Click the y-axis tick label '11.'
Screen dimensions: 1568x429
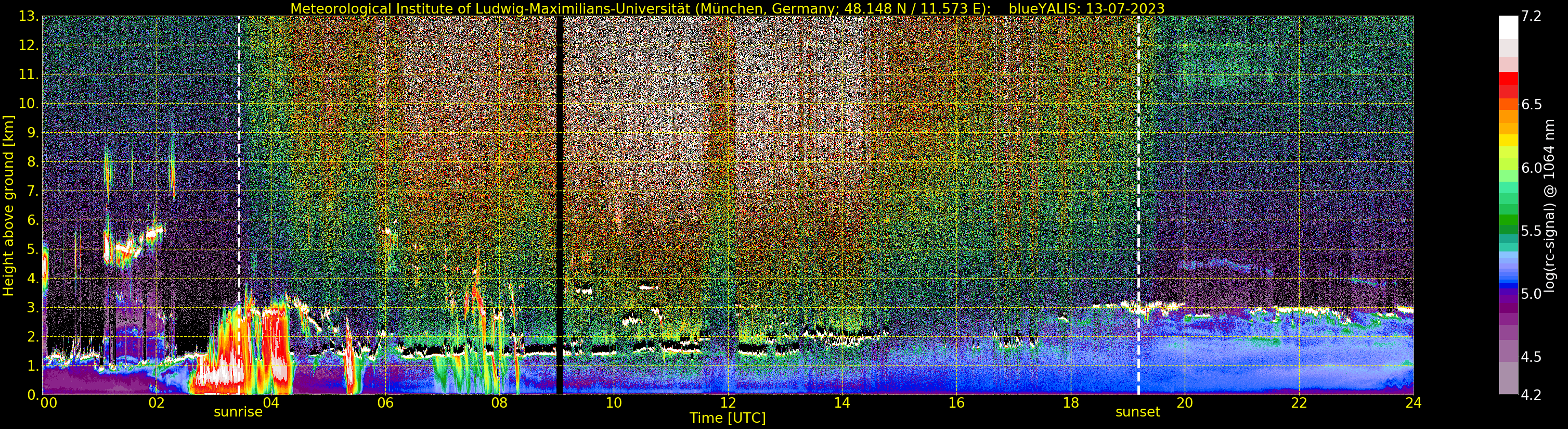[29, 75]
